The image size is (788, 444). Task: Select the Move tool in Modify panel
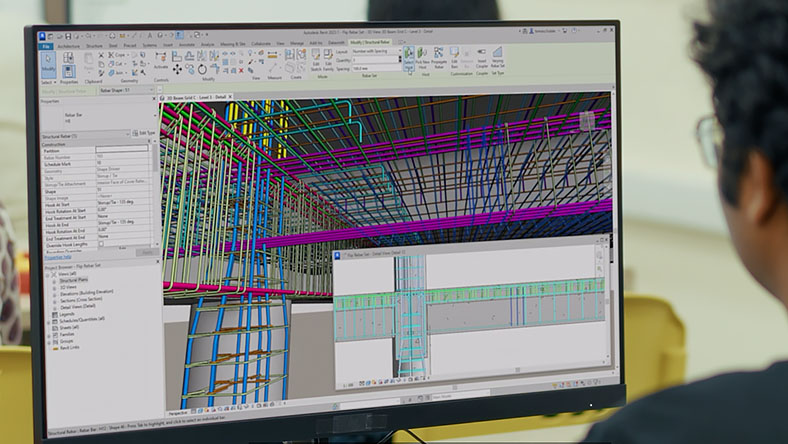[177, 69]
